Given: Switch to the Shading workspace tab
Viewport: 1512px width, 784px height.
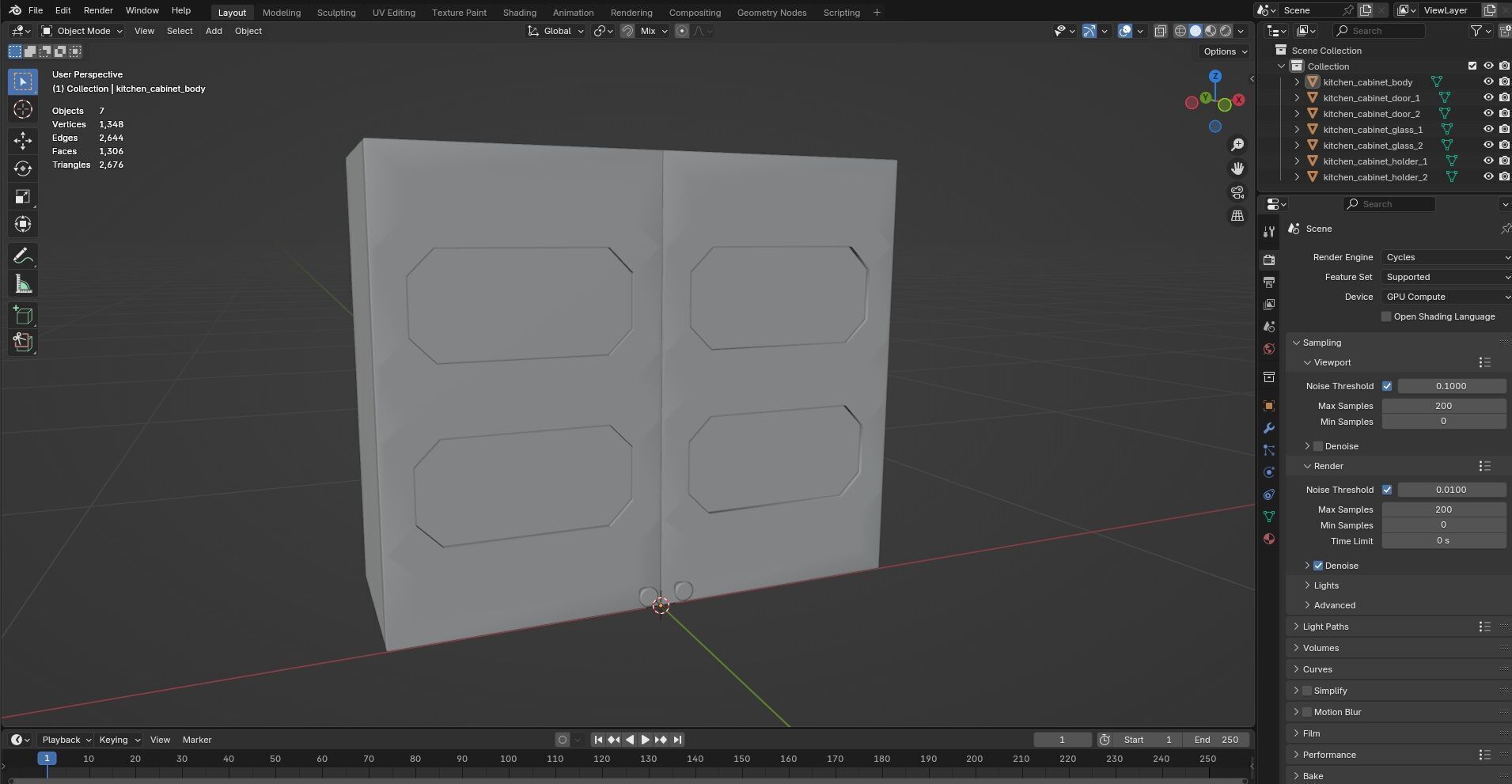Looking at the screenshot, I should coord(519,13).
